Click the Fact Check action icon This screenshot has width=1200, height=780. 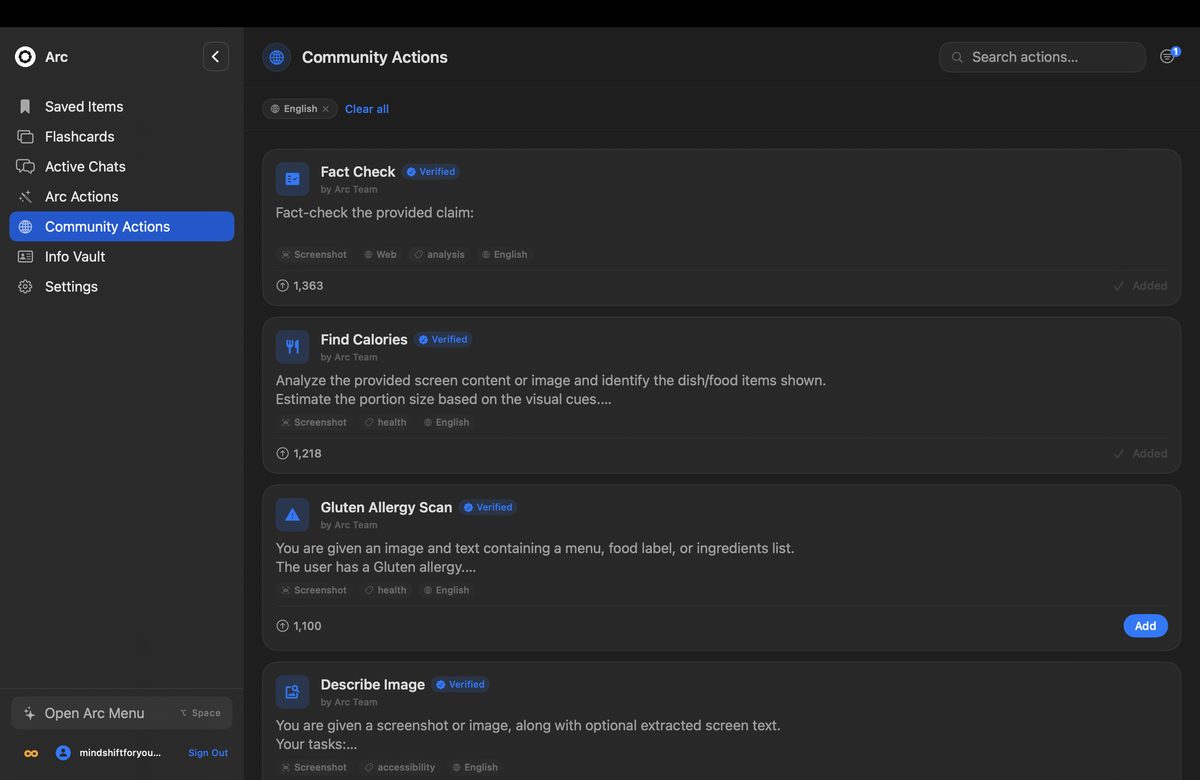pyautogui.click(x=293, y=179)
